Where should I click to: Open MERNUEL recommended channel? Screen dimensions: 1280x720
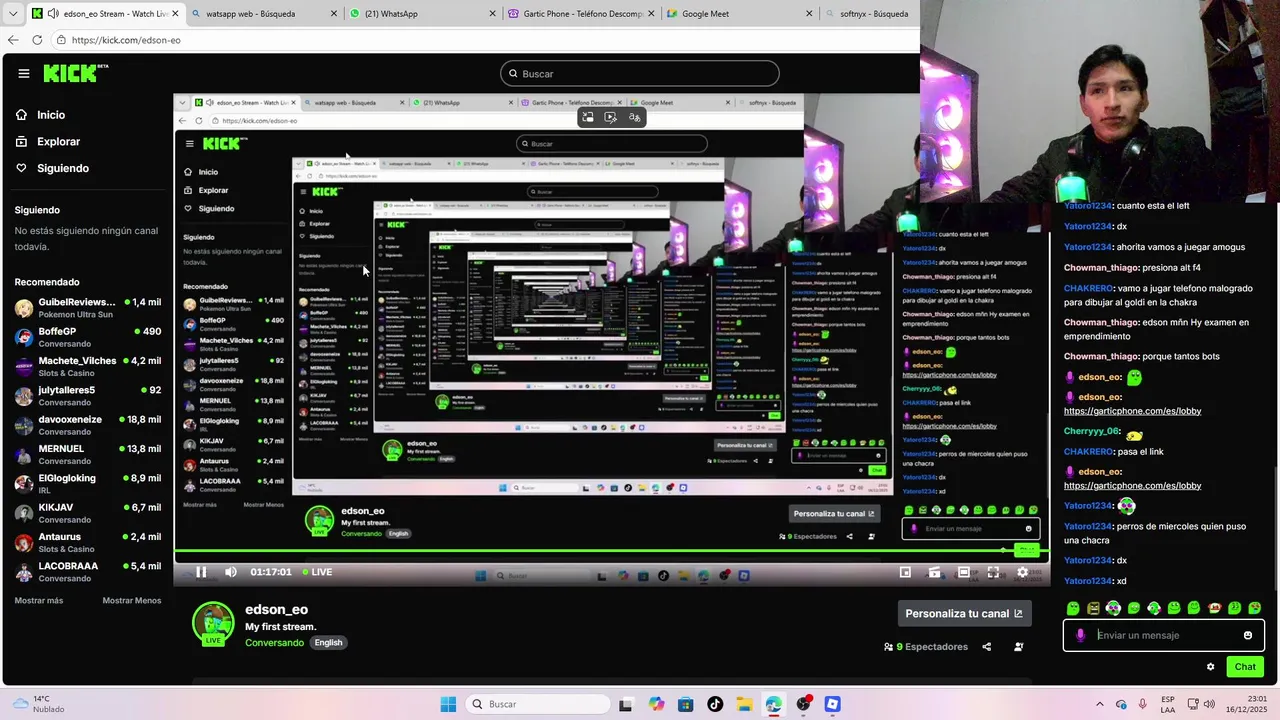(88, 454)
